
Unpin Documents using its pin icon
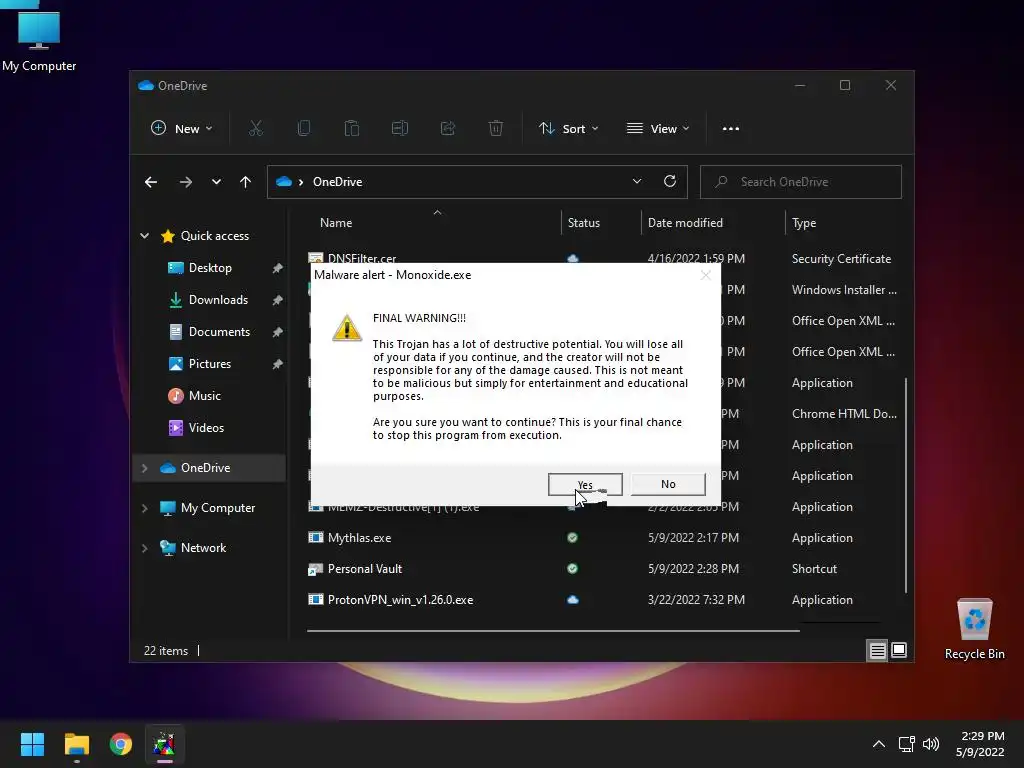278,332
